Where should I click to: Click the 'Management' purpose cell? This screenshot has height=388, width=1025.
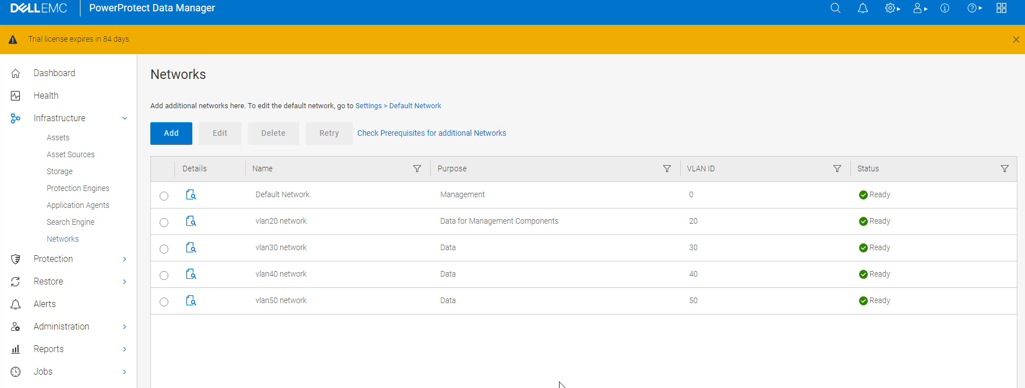(463, 195)
